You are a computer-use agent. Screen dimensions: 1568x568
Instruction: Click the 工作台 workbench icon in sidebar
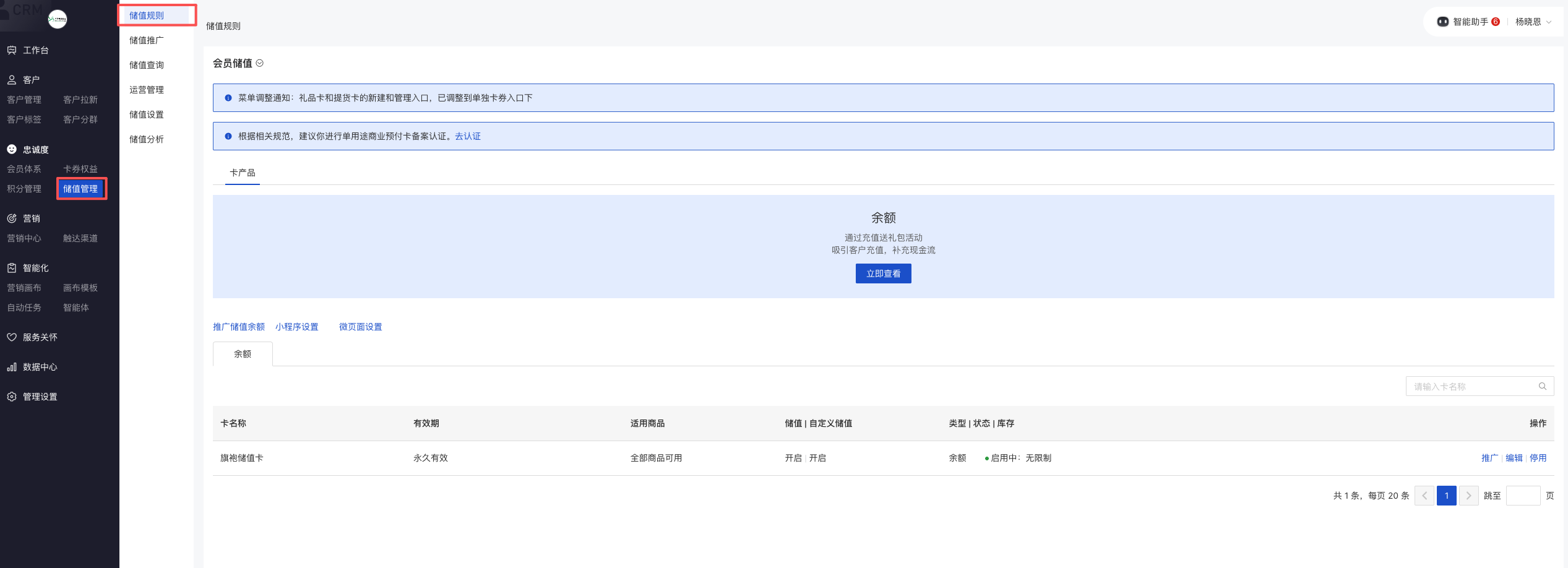[12, 50]
